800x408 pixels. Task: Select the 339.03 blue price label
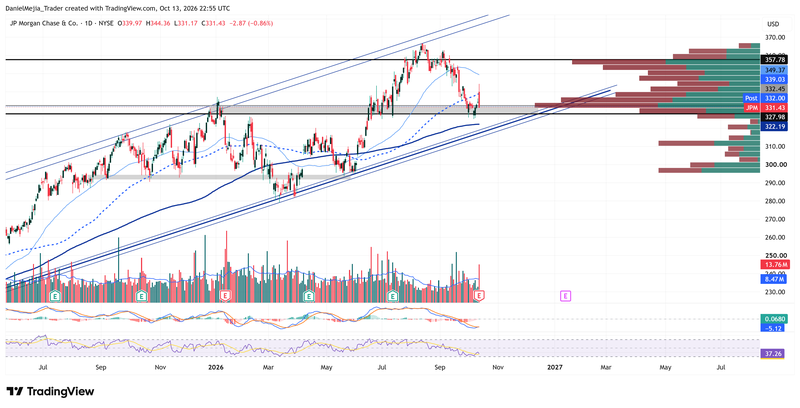coord(774,80)
